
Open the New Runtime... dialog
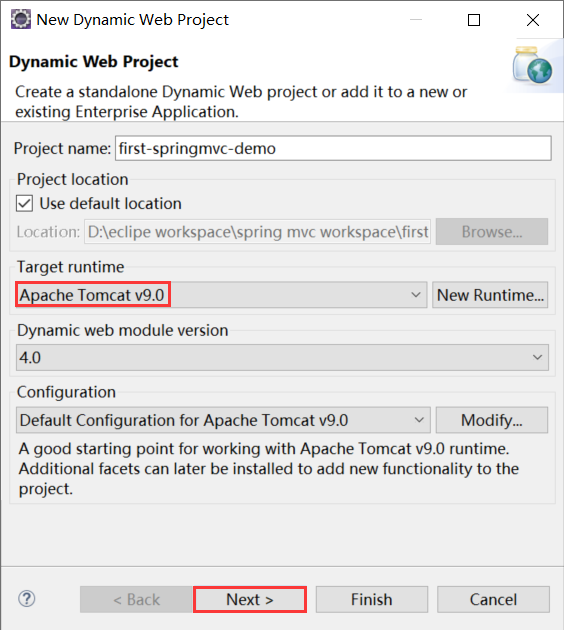(490, 295)
